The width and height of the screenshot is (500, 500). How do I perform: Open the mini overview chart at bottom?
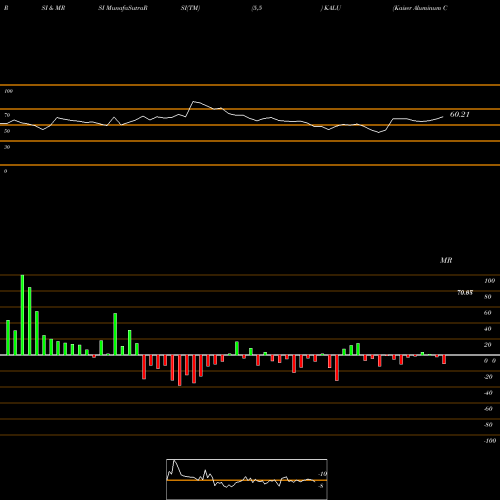click(x=247, y=479)
